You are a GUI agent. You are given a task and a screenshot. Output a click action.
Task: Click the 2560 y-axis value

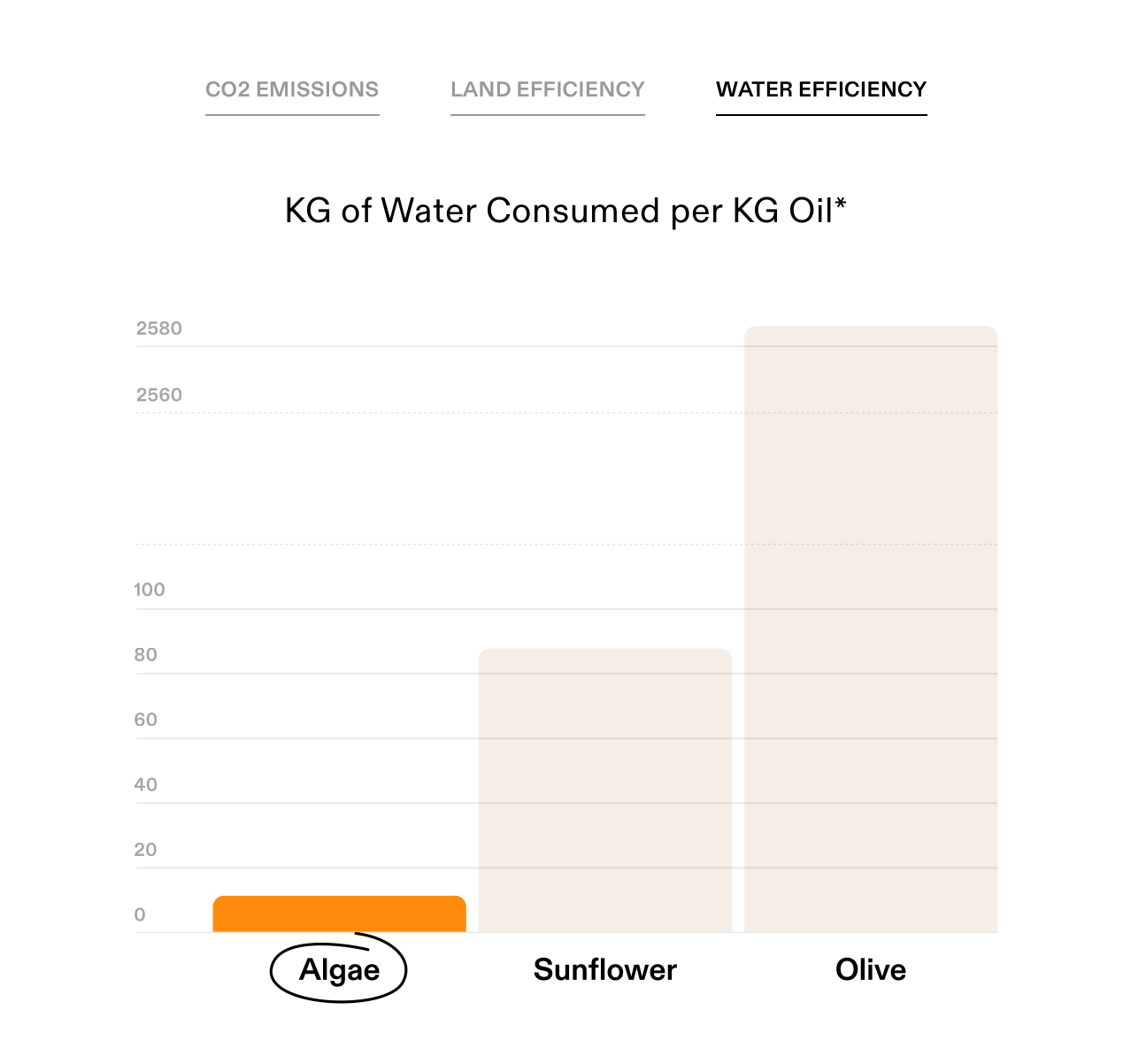point(159,395)
